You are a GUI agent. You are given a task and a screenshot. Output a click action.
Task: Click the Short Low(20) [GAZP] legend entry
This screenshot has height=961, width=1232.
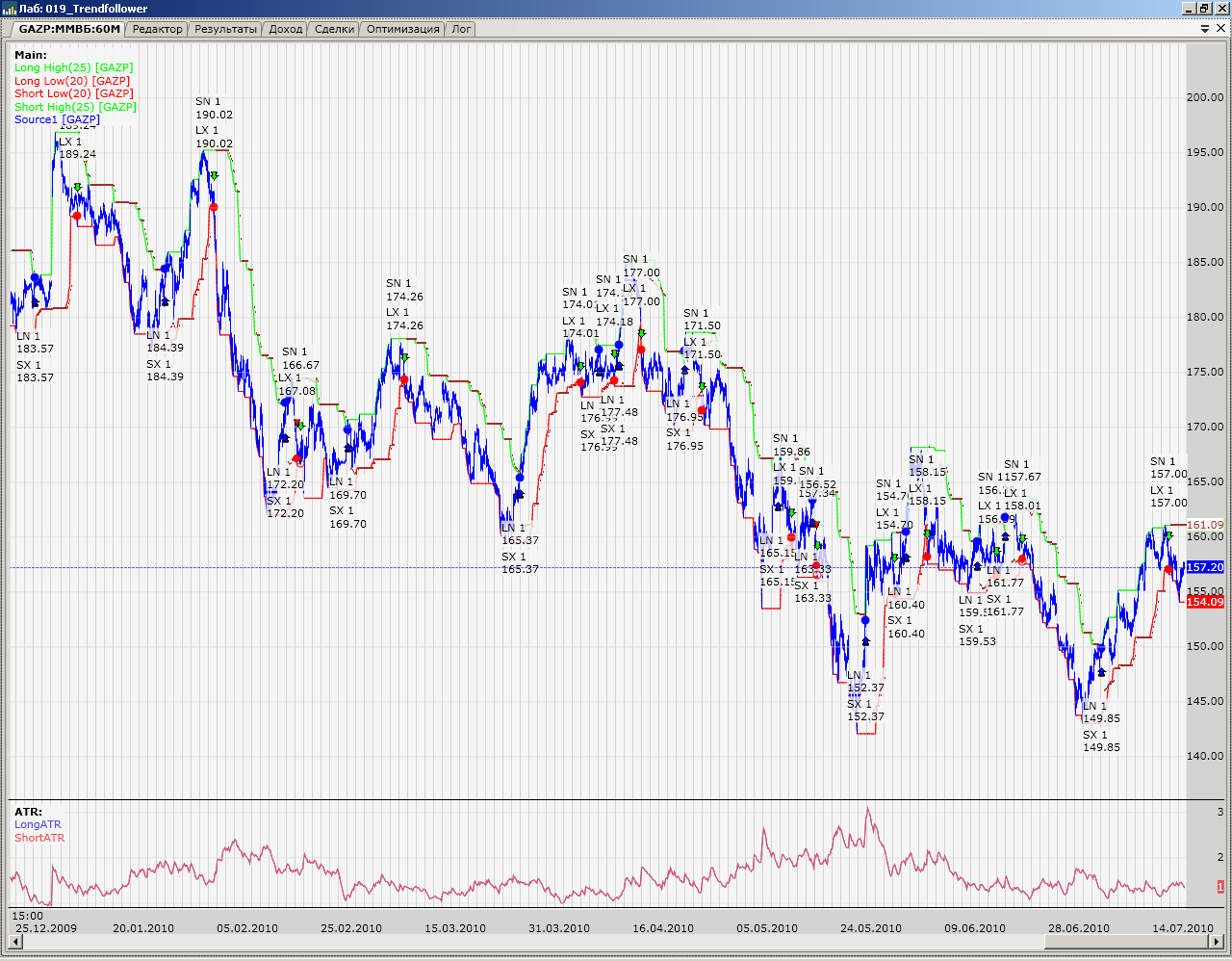pos(74,93)
